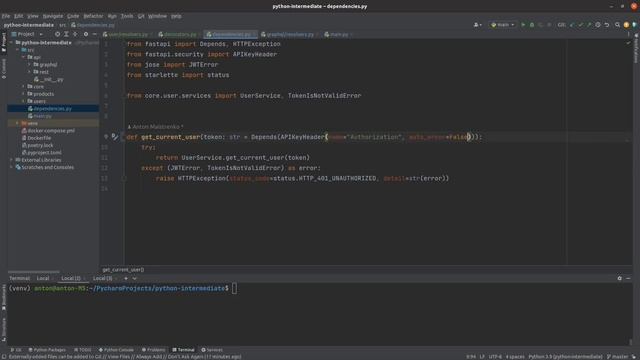This screenshot has height=360, width=640.
Task: Click Python 3.9 interpreter in status bar
Action: click(x=565, y=357)
